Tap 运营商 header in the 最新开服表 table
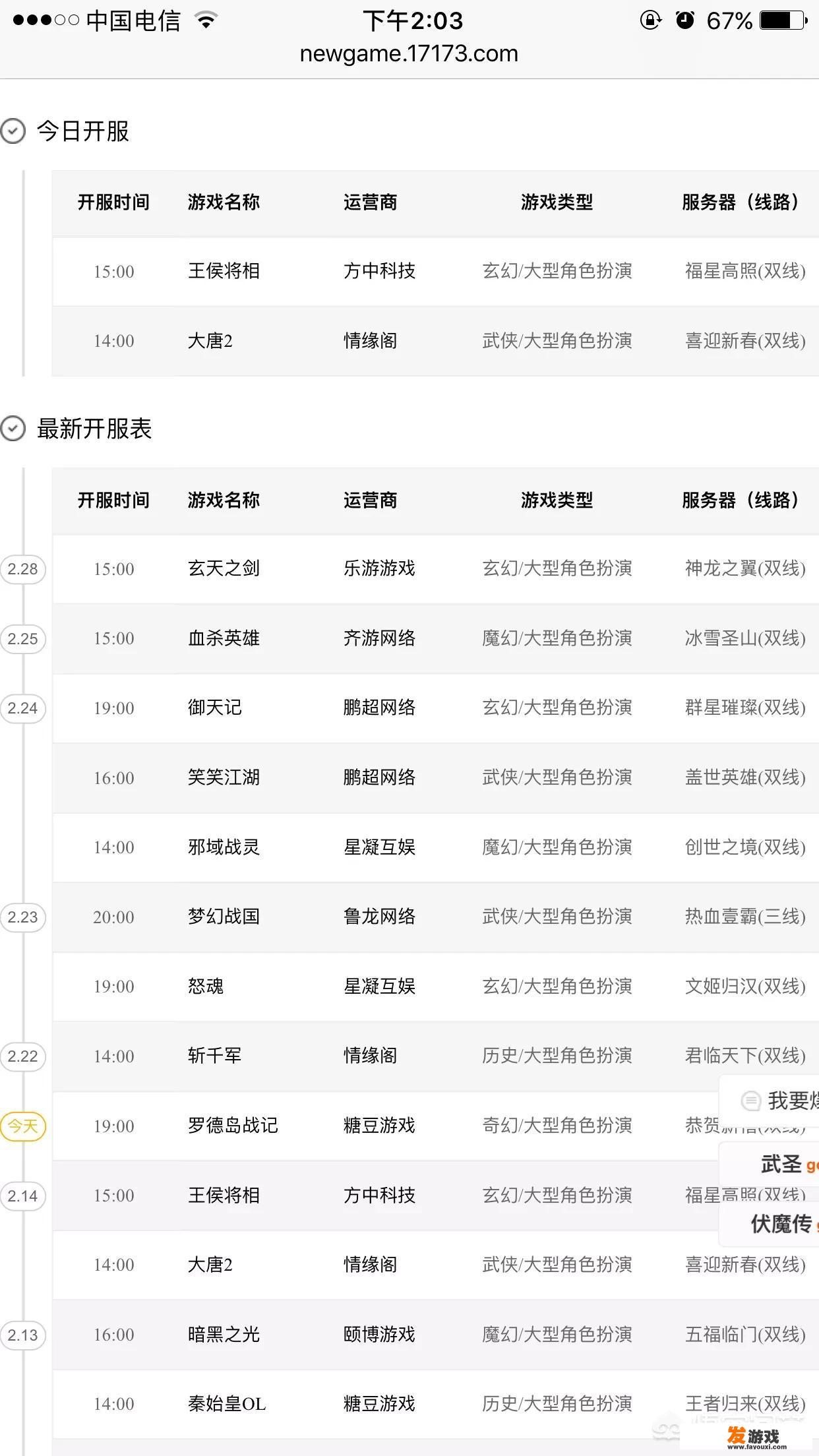819x1456 pixels. (x=371, y=501)
